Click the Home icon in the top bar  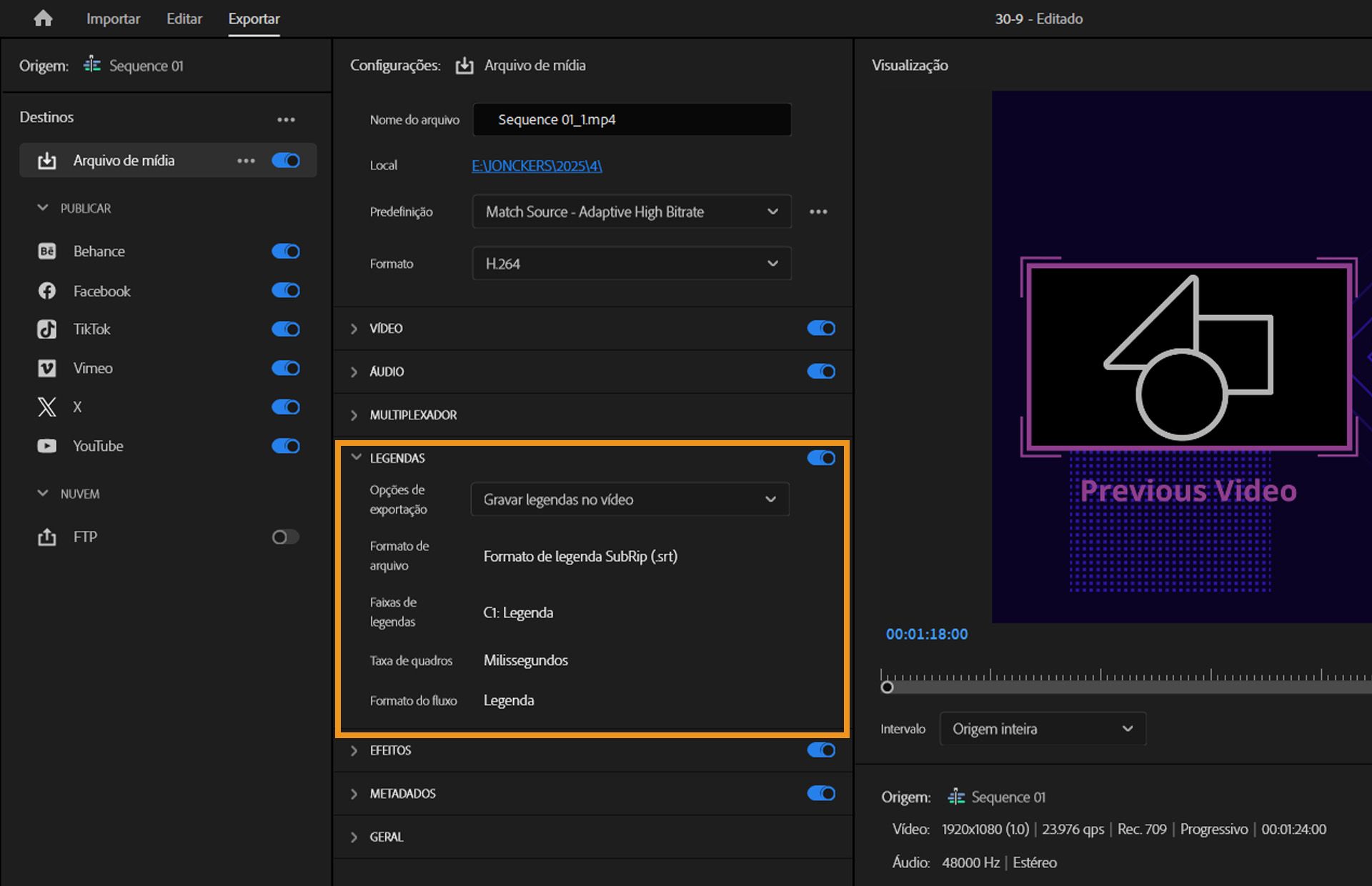(x=43, y=18)
